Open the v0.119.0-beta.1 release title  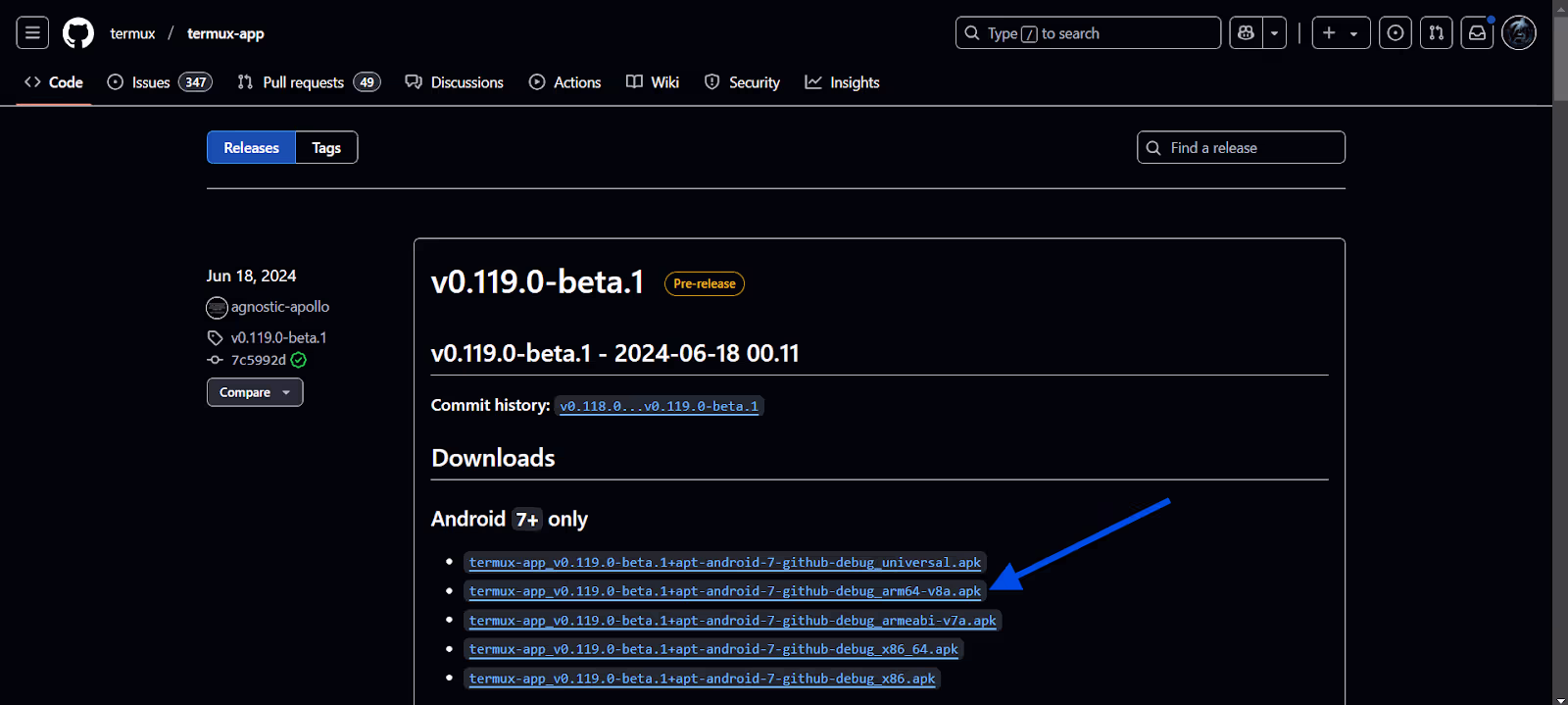click(x=538, y=282)
